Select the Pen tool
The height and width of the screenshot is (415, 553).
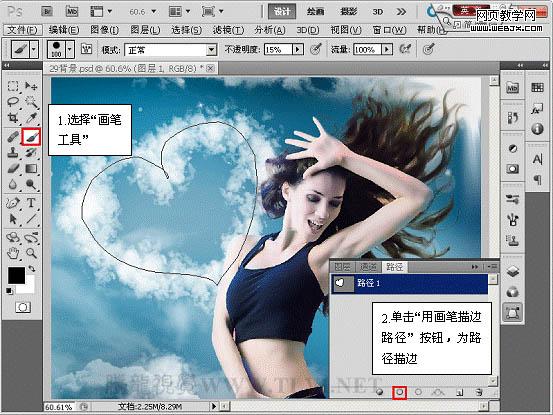[13, 203]
